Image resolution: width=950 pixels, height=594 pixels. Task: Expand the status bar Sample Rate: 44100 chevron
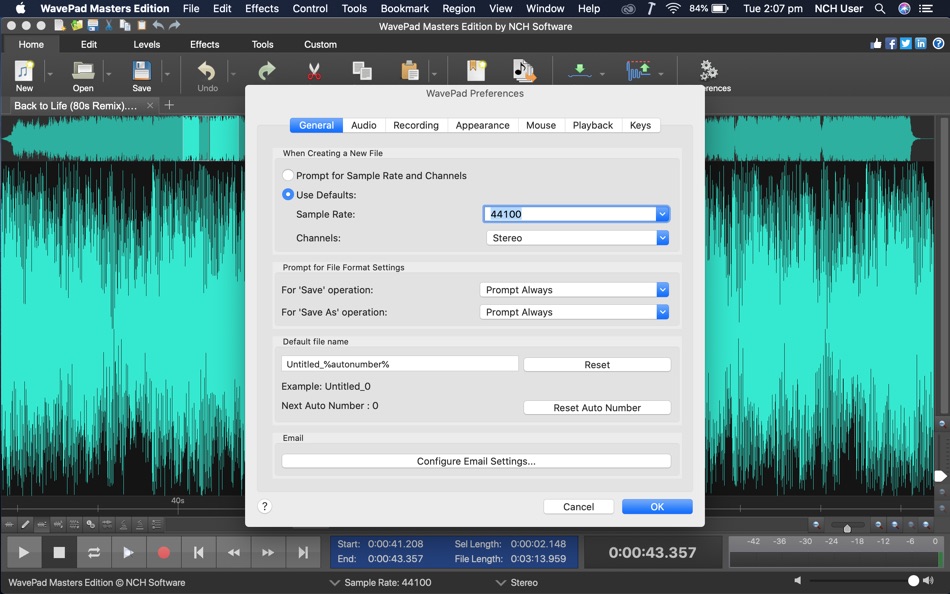[334, 582]
